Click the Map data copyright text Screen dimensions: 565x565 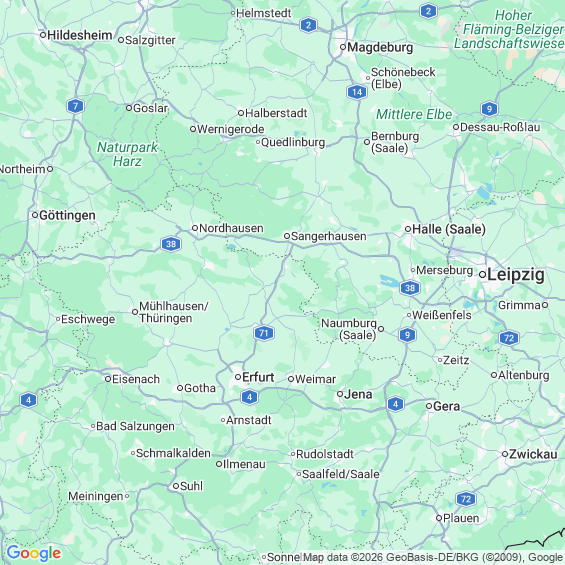433,557
